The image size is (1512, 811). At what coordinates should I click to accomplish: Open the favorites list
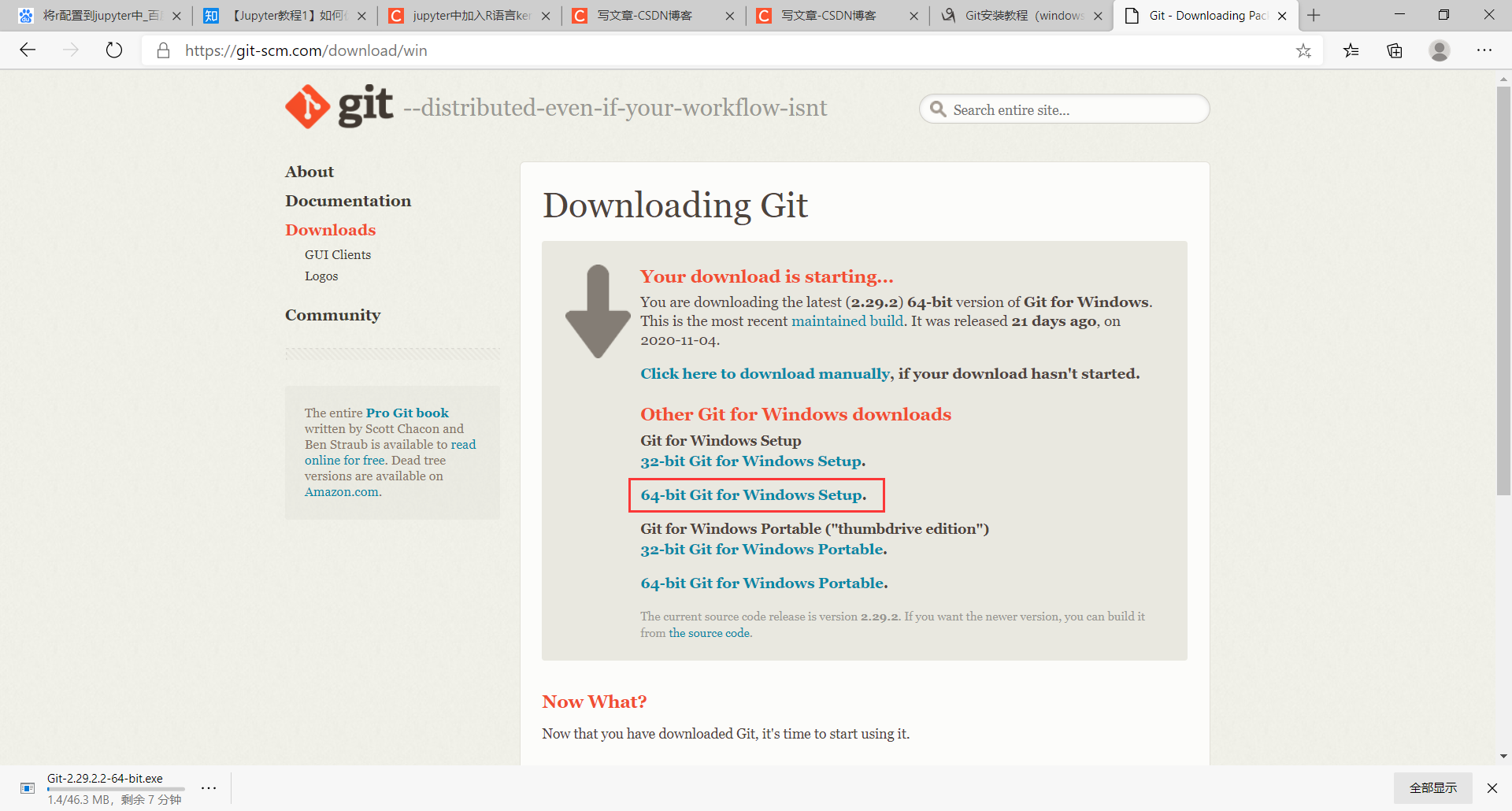(x=1351, y=50)
